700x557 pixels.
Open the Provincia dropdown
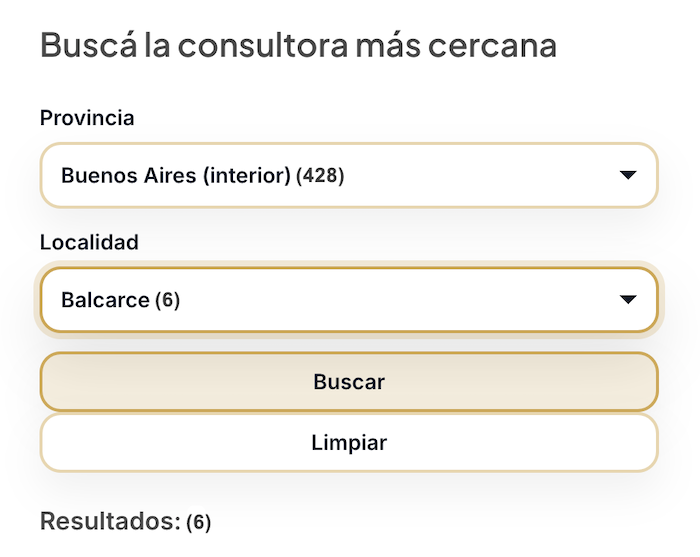pyautogui.click(x=349, y=176)
